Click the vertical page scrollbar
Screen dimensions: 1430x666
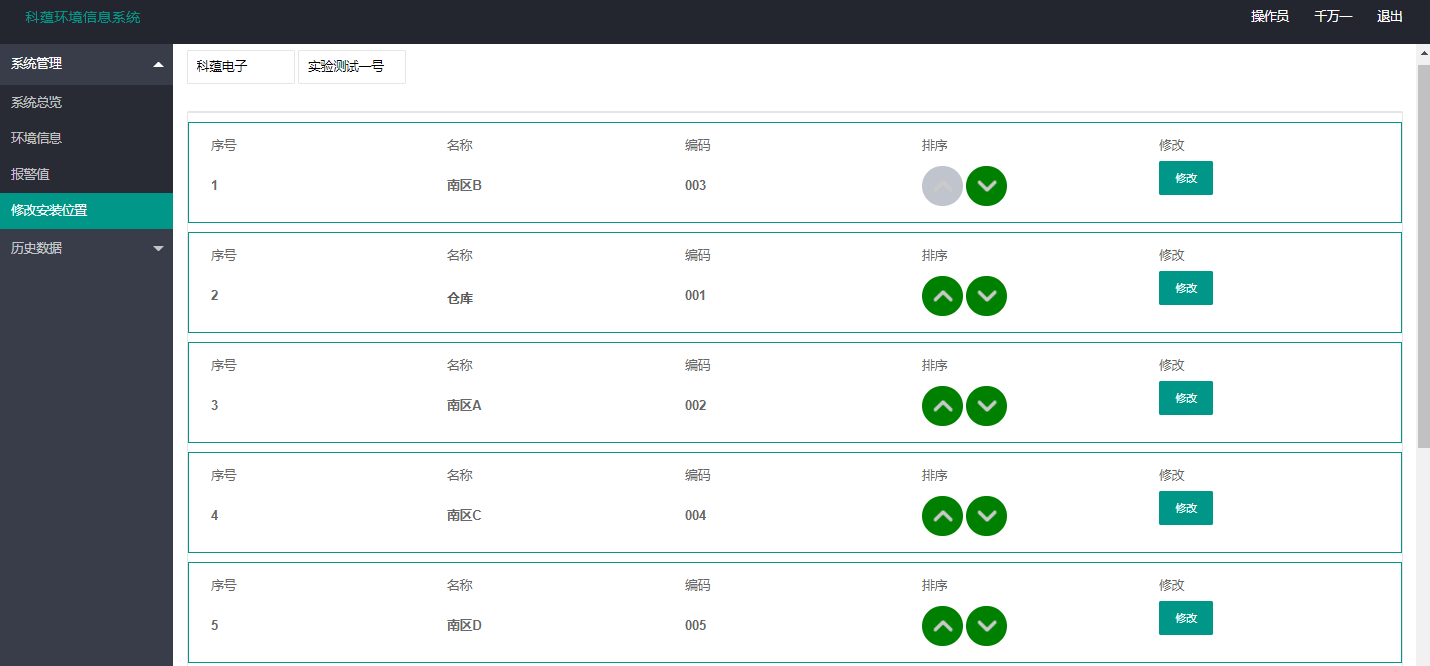click(1423, 250)
